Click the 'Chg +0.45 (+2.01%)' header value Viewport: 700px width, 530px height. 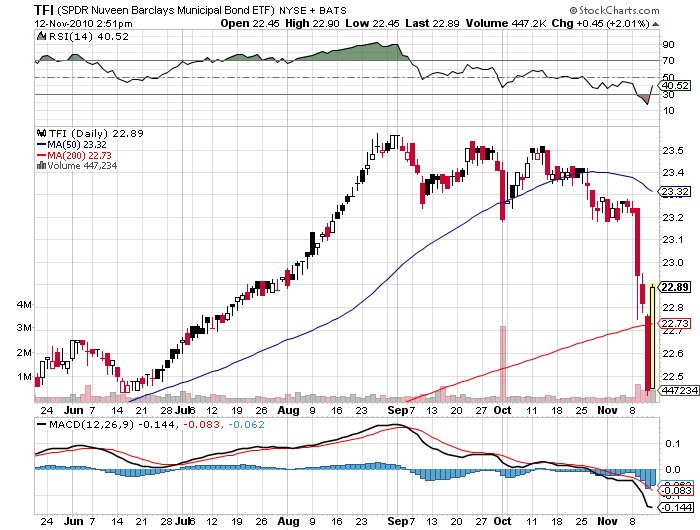[x=600, y=24]
